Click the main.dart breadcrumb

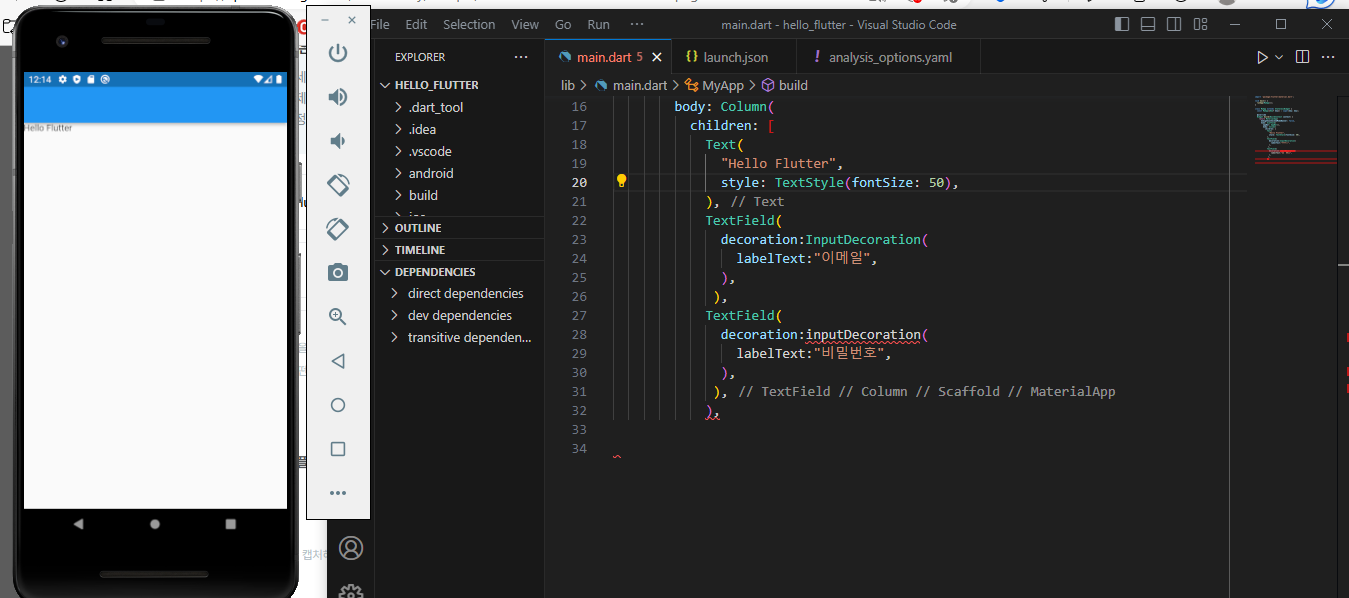640,86
